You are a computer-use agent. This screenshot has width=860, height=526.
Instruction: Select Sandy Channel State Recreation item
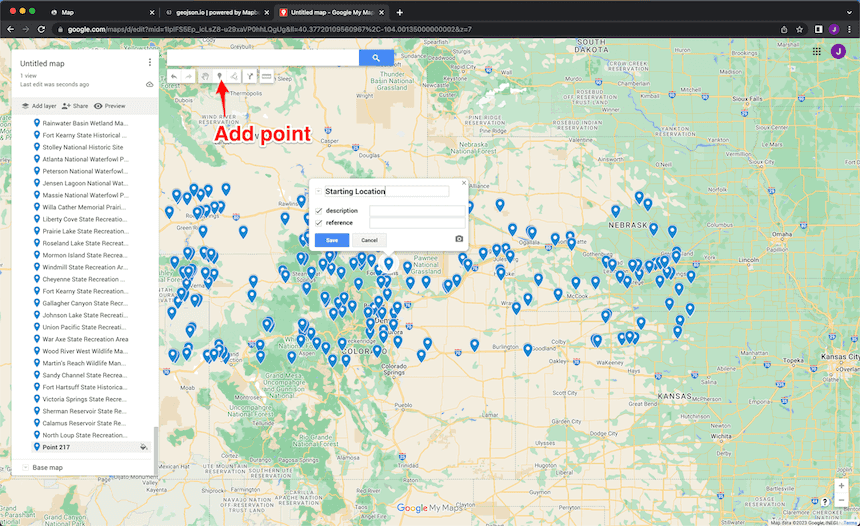pos(85,375)
